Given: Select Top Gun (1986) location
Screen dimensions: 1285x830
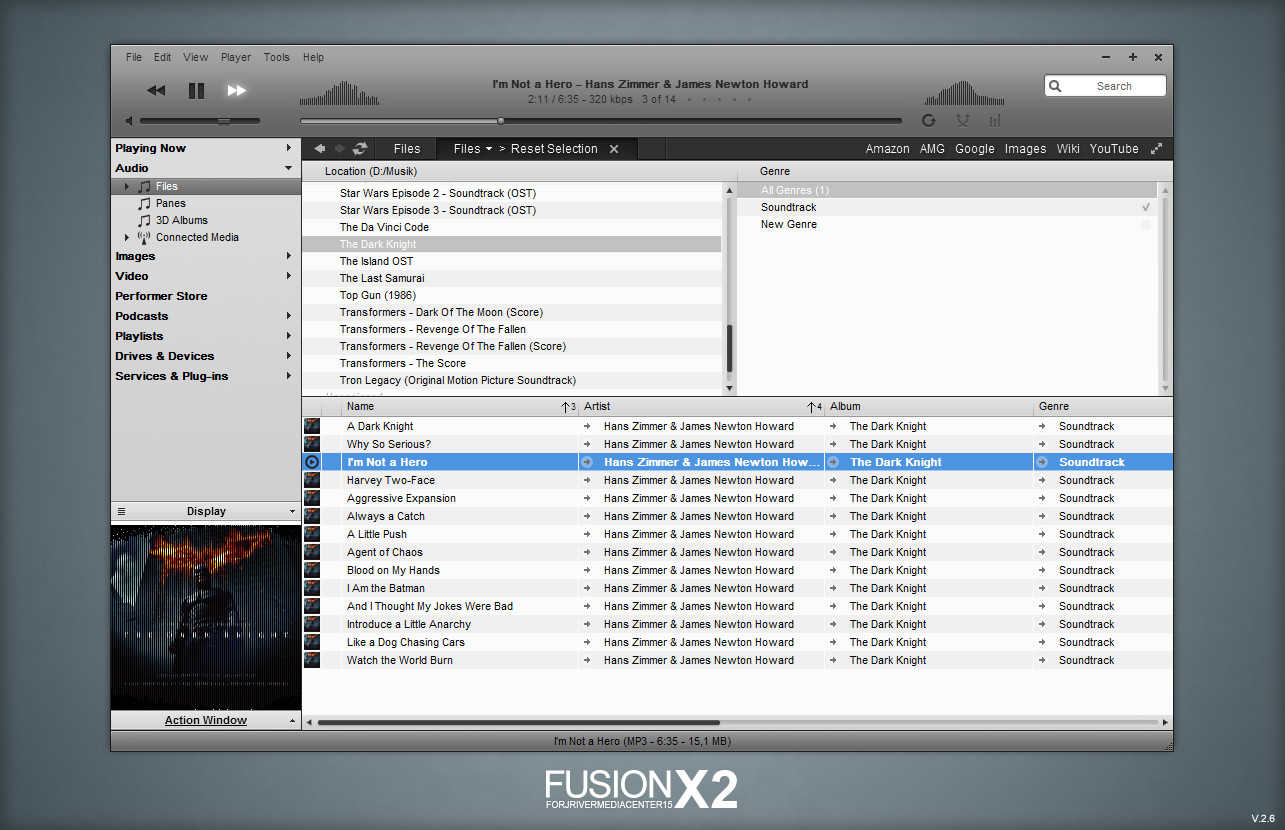Looking at the screenshot, I should pyautogui.click(x=512, y=295).
